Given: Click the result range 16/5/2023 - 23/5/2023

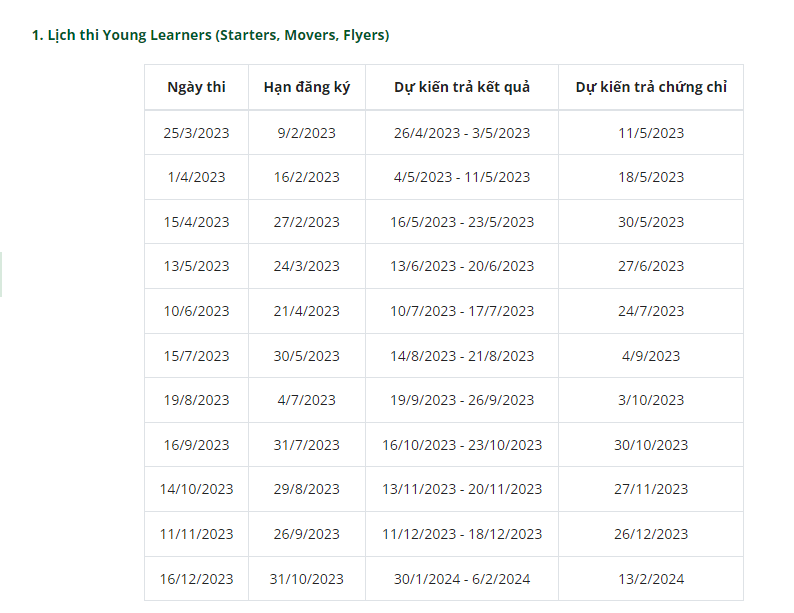Looking at the screenshot, I should pyautogui.click(x=462, y=222).
